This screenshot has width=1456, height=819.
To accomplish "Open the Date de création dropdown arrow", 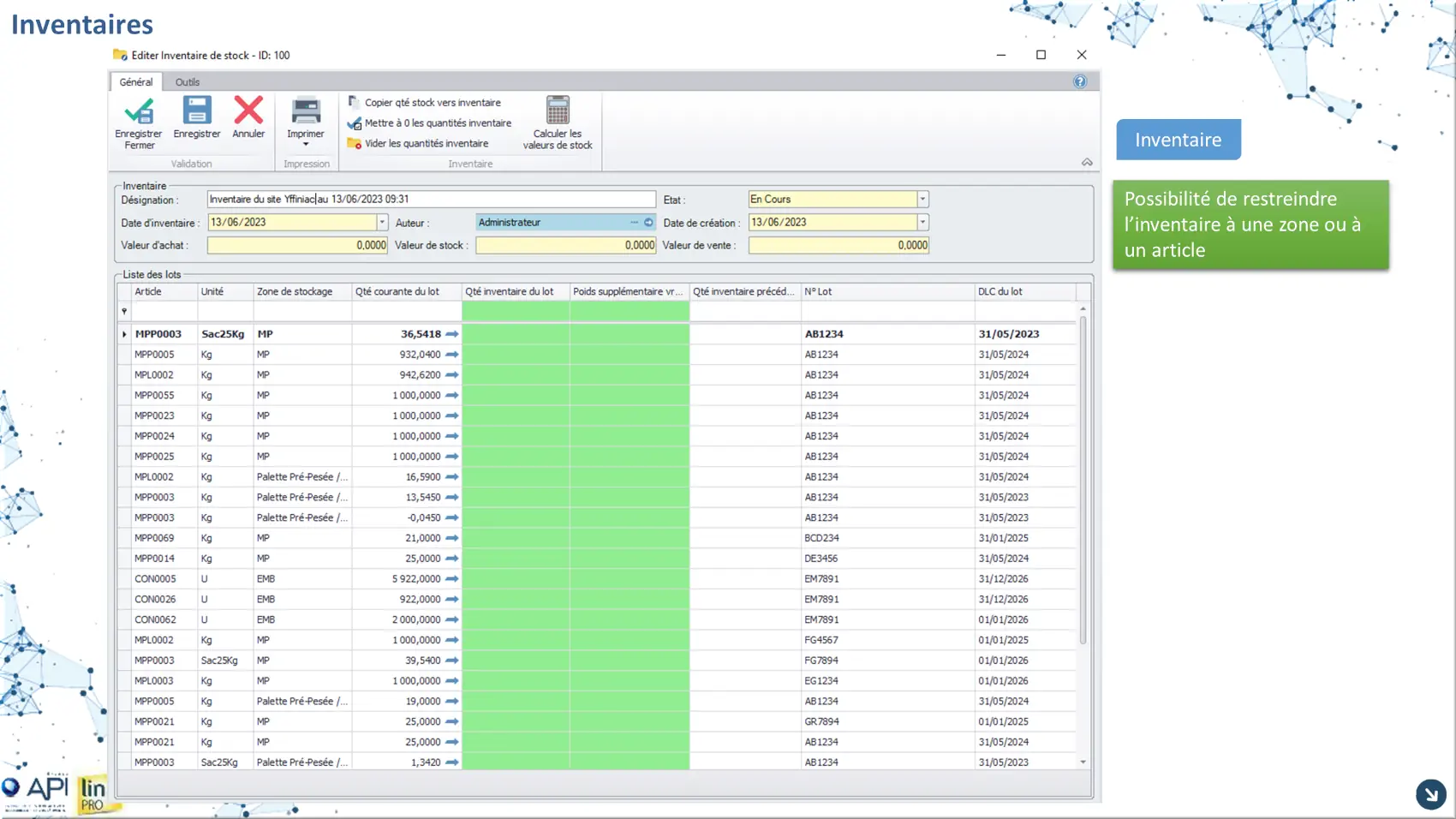I will pos(922,223).
